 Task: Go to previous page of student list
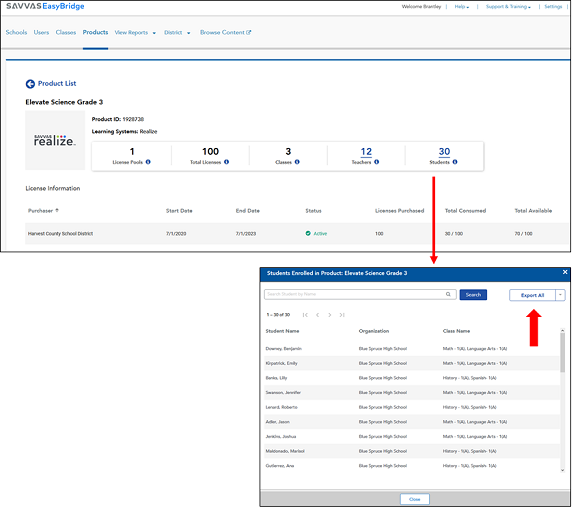[x=317, y=315]
